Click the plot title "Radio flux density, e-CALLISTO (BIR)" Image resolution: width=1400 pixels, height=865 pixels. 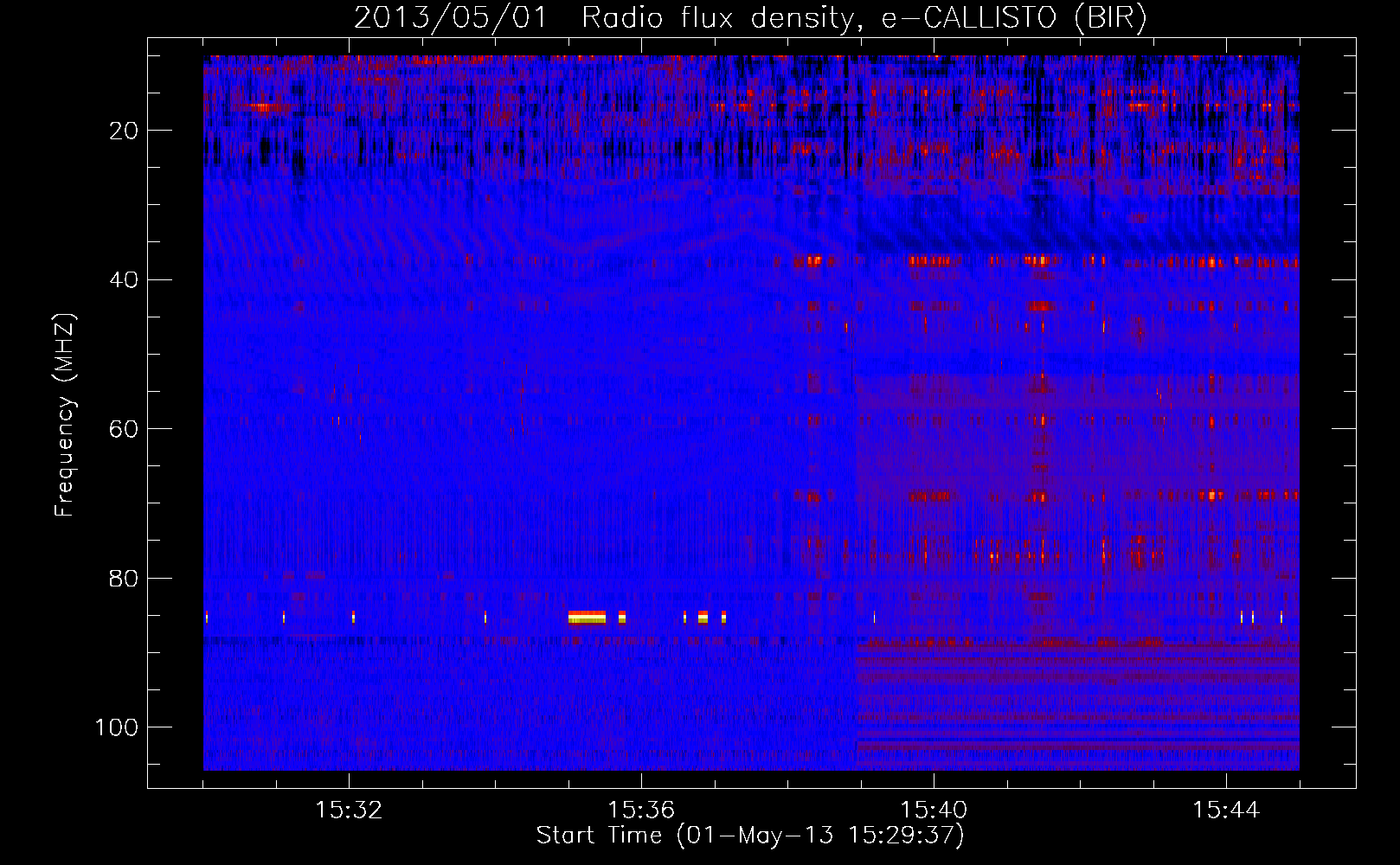pos(864,18)
